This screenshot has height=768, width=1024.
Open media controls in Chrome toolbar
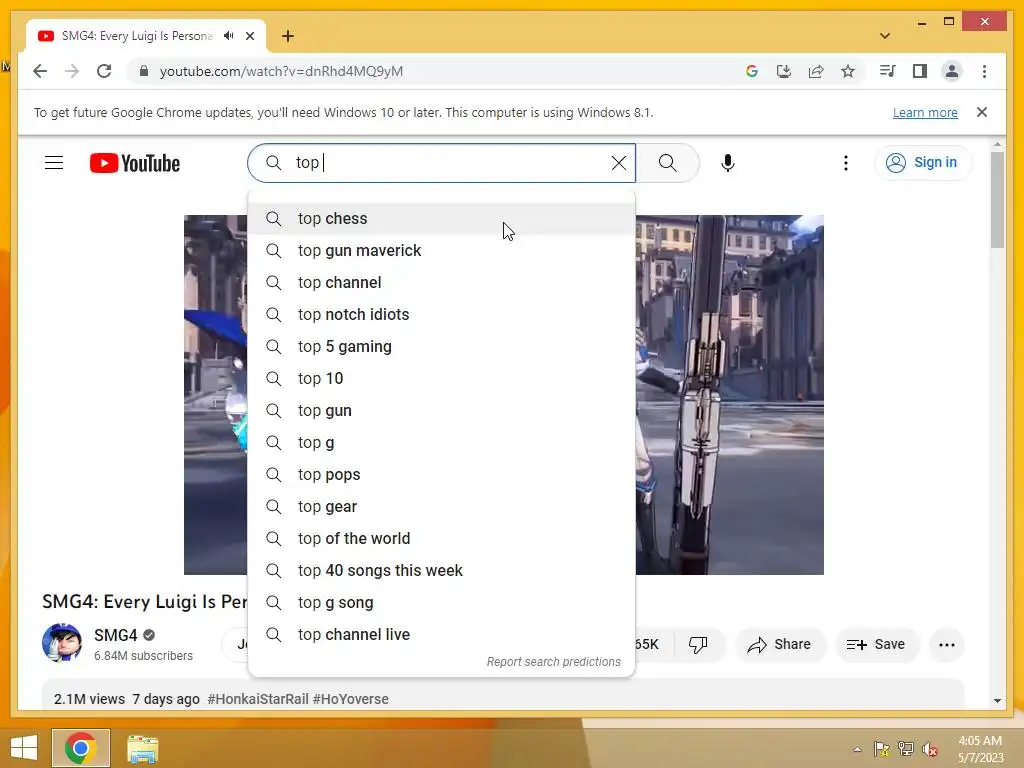[887, 71]
